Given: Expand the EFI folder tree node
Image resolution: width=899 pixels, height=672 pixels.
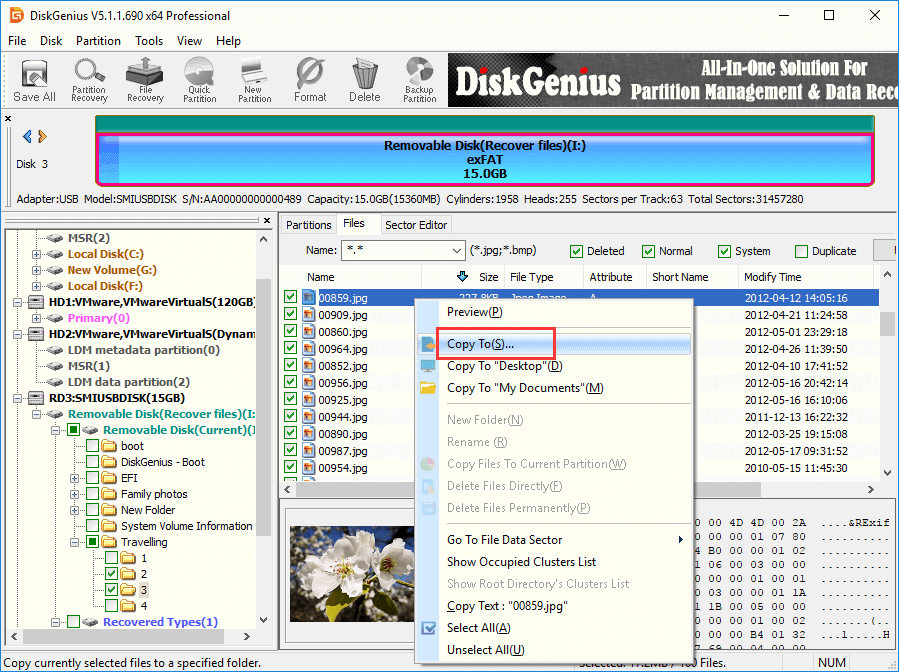Looking at the screenshot, I should (75, 478).
